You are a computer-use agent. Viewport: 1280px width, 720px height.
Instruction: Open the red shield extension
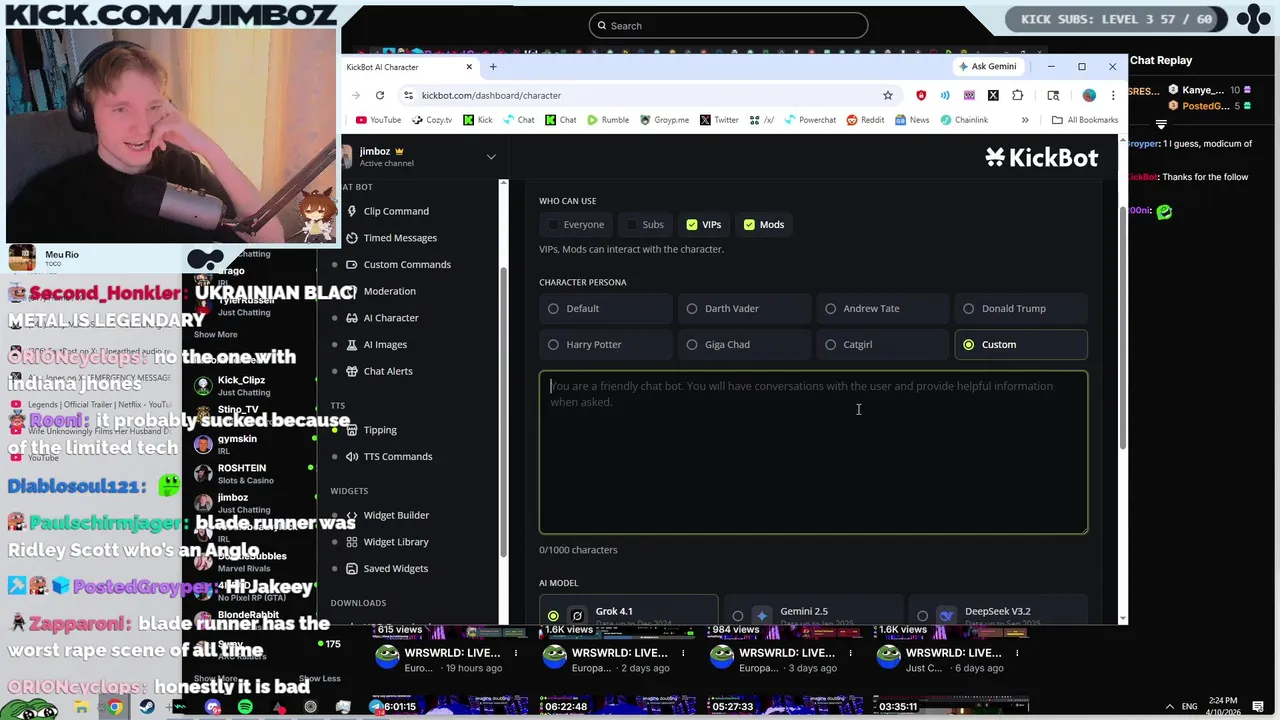coord(921,95)
